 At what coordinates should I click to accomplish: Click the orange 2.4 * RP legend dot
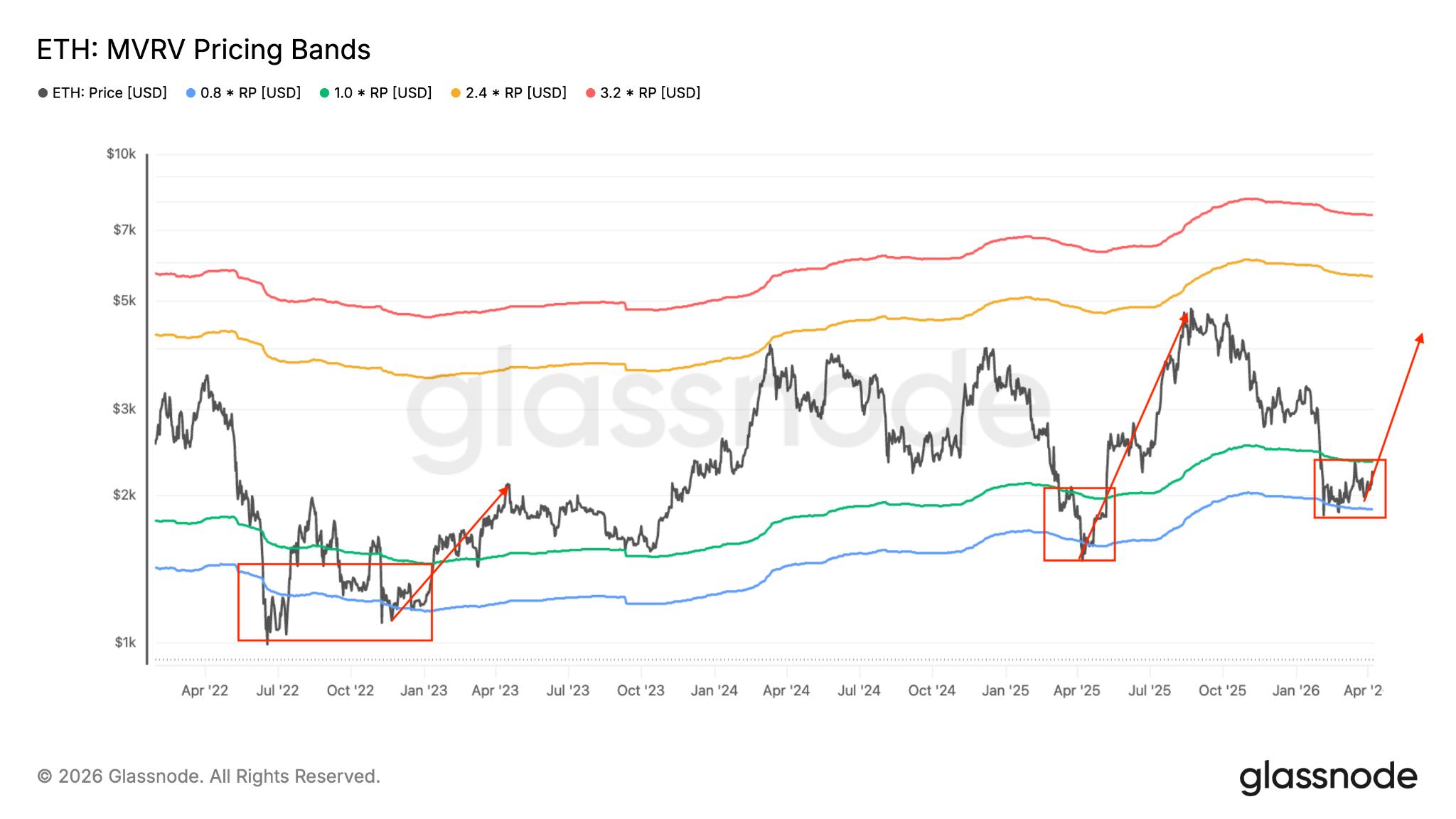tap(456, 93)
